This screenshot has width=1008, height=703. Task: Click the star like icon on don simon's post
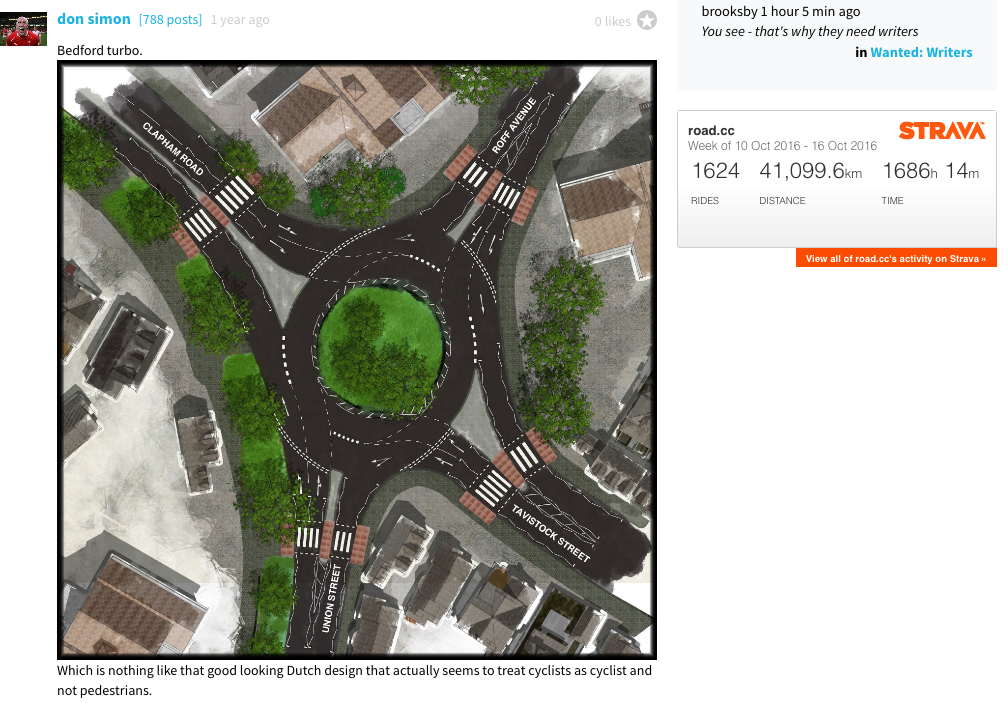(647, 21)
